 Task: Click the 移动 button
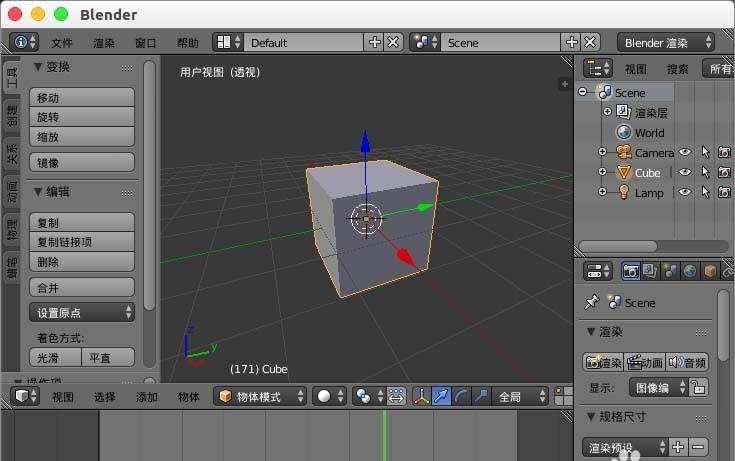82,98
